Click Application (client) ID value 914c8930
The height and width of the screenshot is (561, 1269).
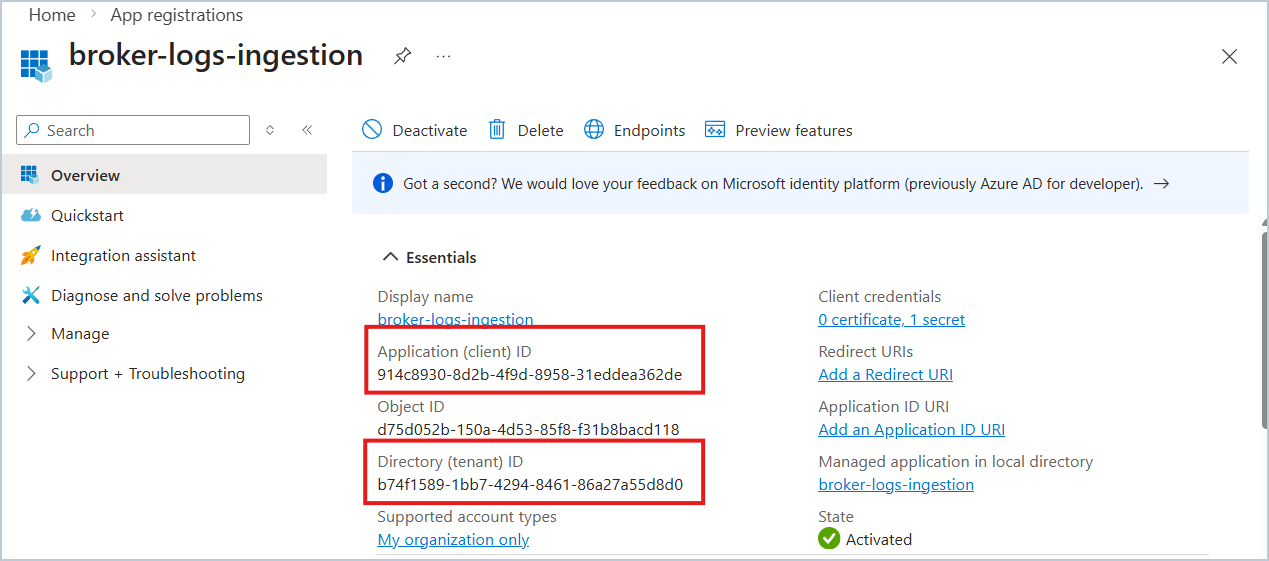coord(530,375)
